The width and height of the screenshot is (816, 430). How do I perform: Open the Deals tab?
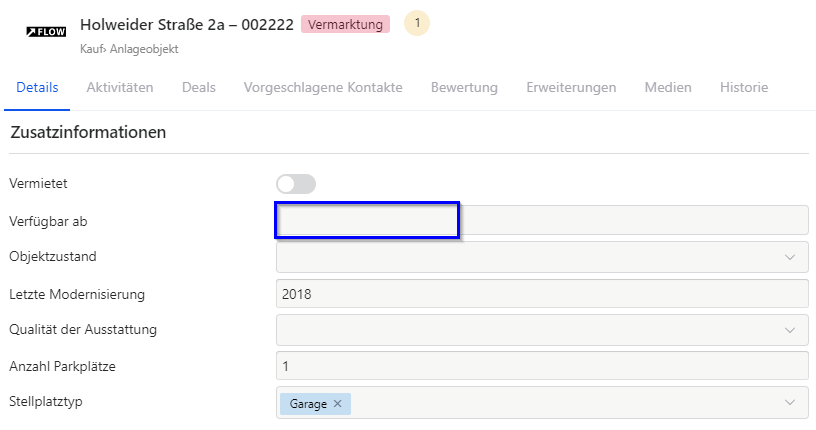pyautogui.click(x=199, y=87)
